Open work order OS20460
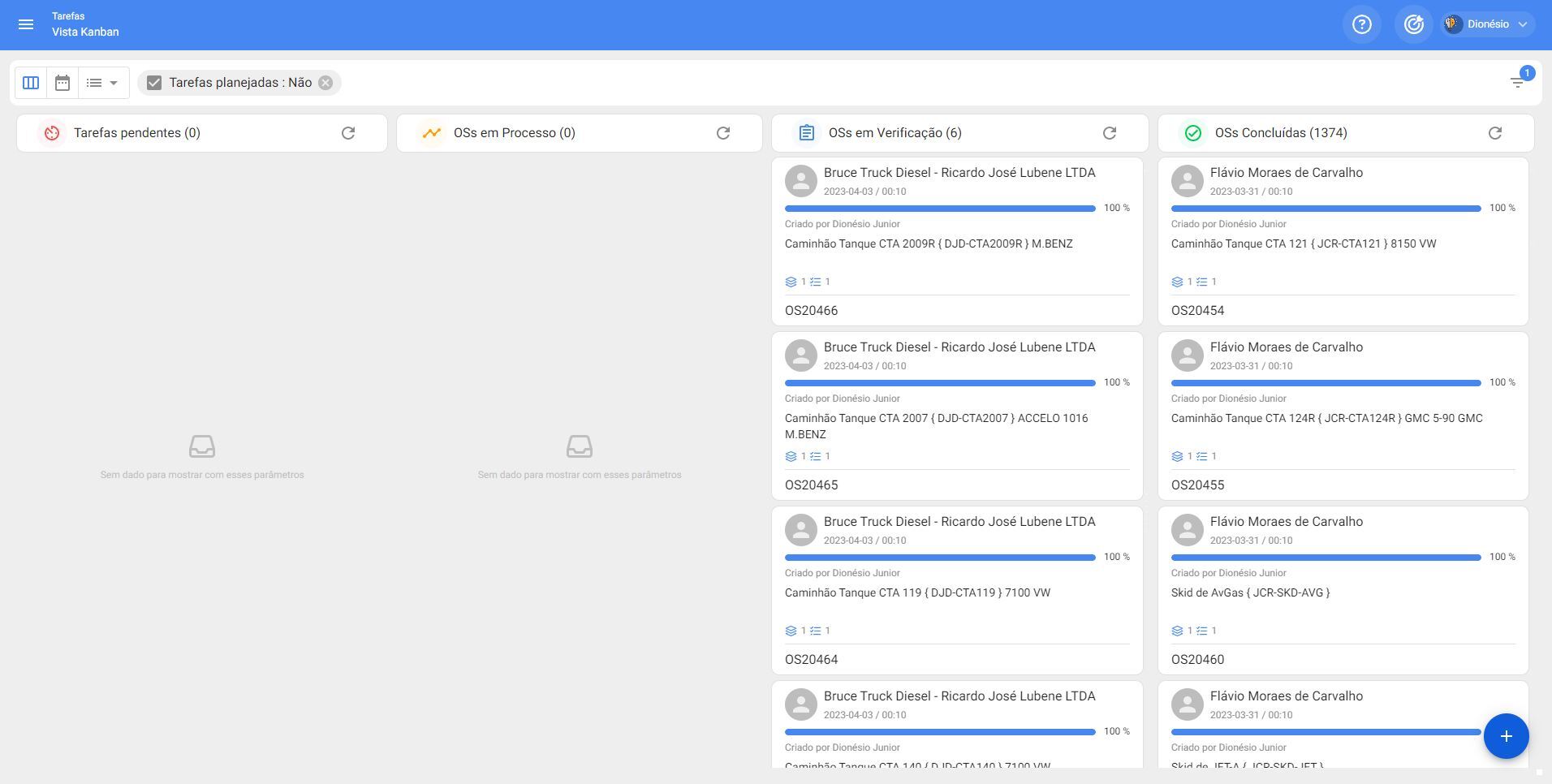Image resolution: width=1552 pixels, height=784 pixels. coord(1197,660)
